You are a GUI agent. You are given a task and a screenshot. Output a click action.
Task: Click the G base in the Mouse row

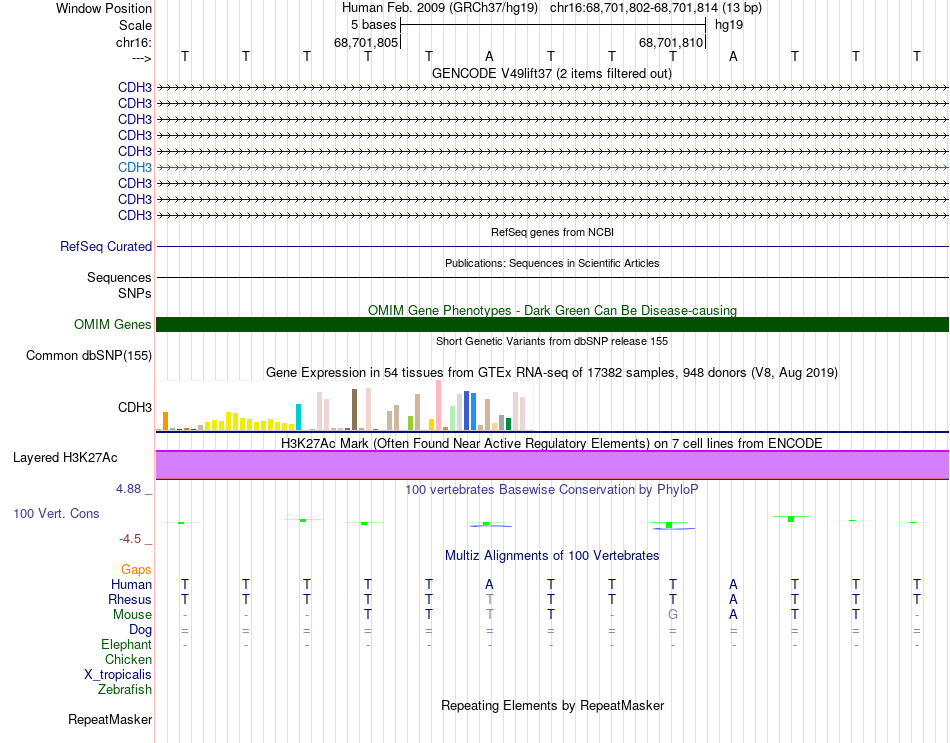click(x=673, y=615)
